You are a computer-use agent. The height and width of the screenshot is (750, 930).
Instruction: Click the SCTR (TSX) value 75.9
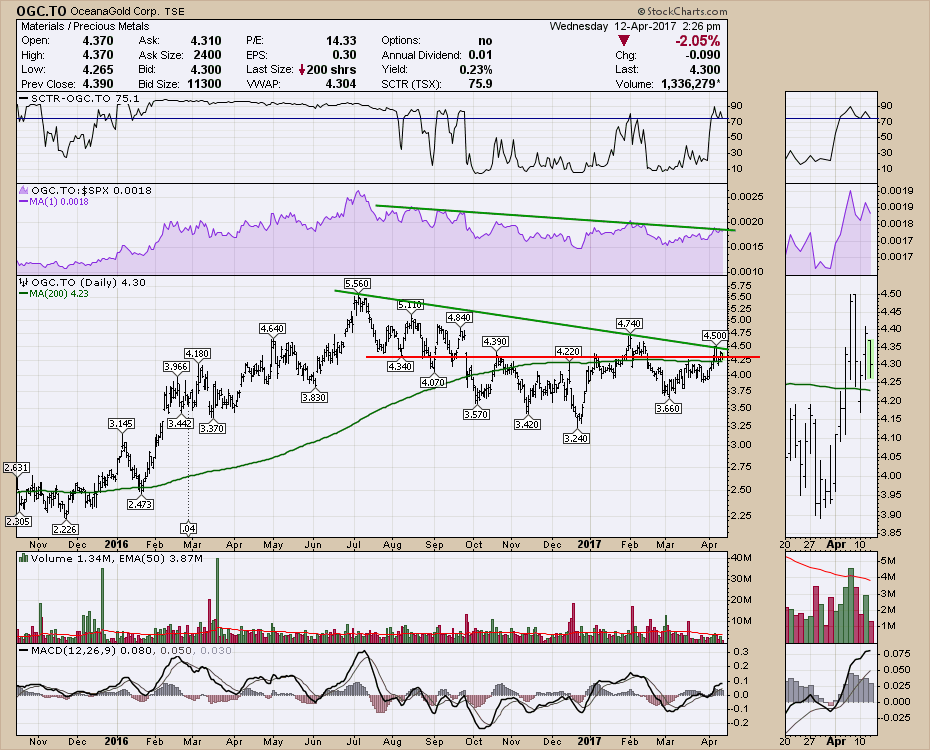coord(480,84)
